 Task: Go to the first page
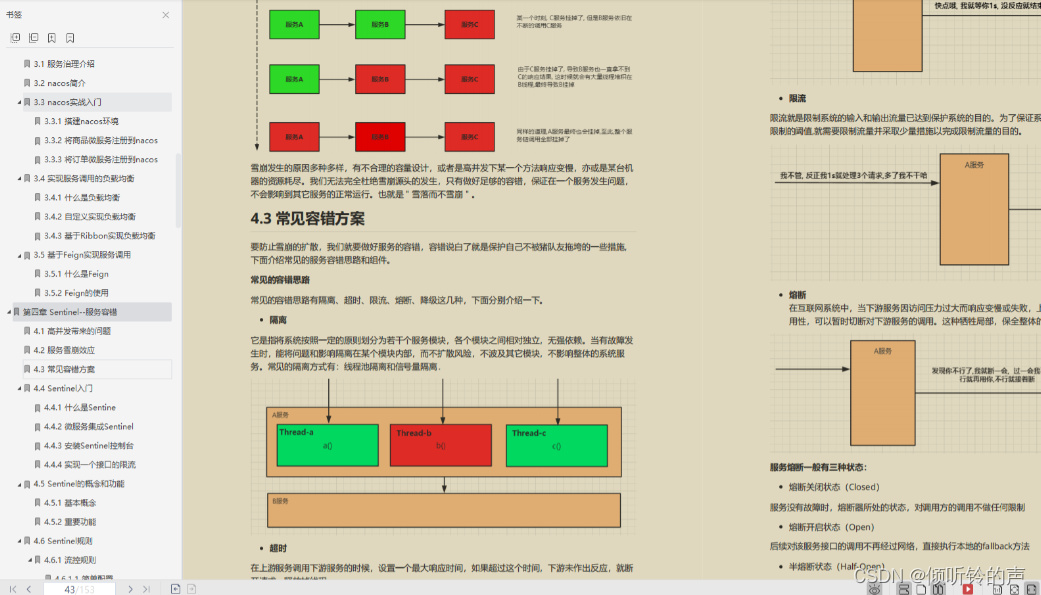click(12, 589)
